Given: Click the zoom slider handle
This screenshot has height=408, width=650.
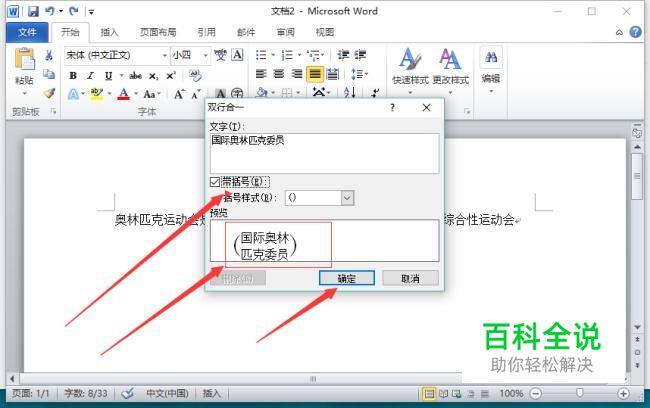Looking at the screenshot, I should coord(580,393).
